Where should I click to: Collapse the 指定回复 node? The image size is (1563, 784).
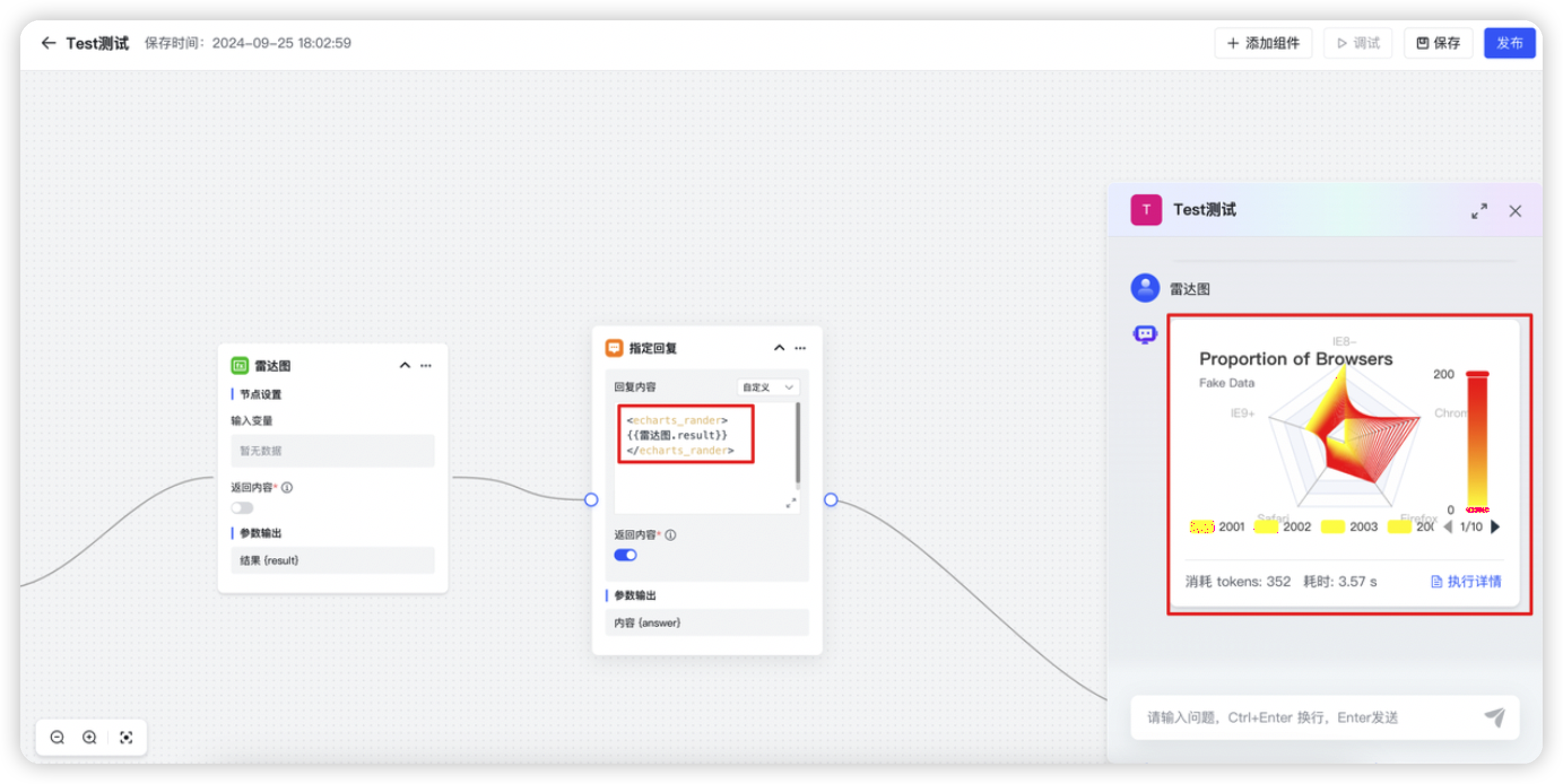[779, 348]
